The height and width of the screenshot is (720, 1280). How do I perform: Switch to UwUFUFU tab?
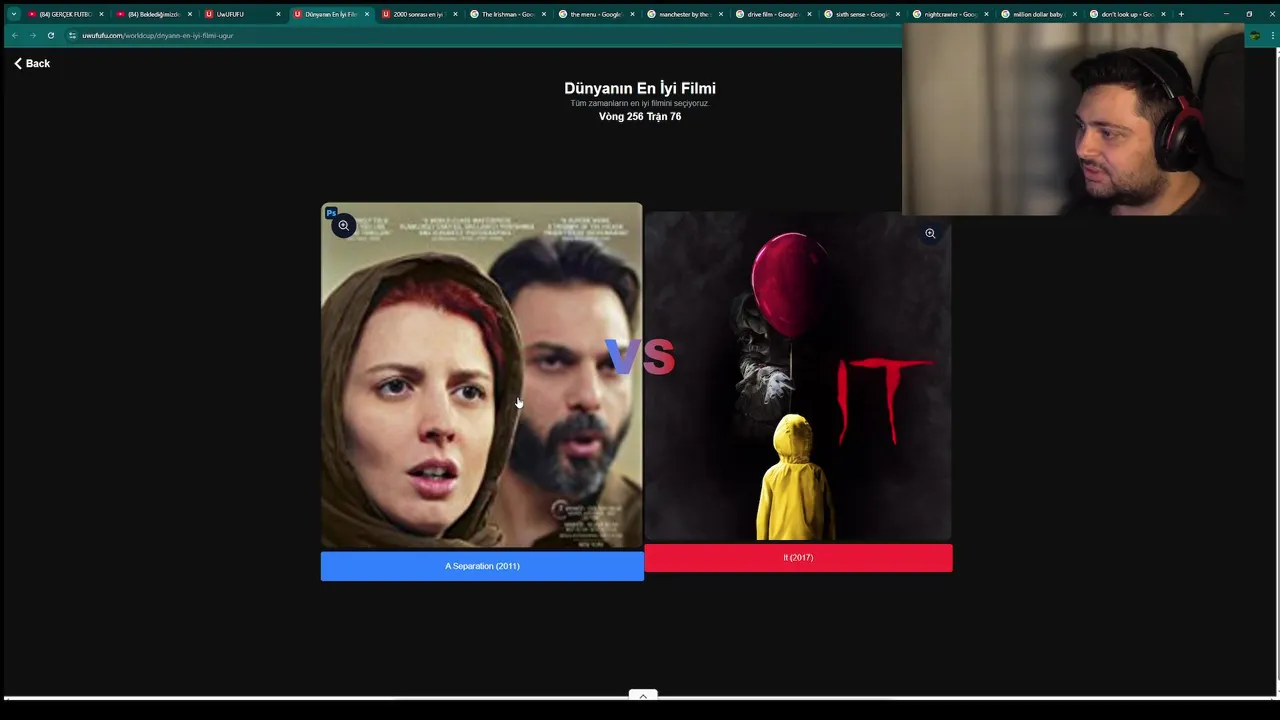(240, 14)
